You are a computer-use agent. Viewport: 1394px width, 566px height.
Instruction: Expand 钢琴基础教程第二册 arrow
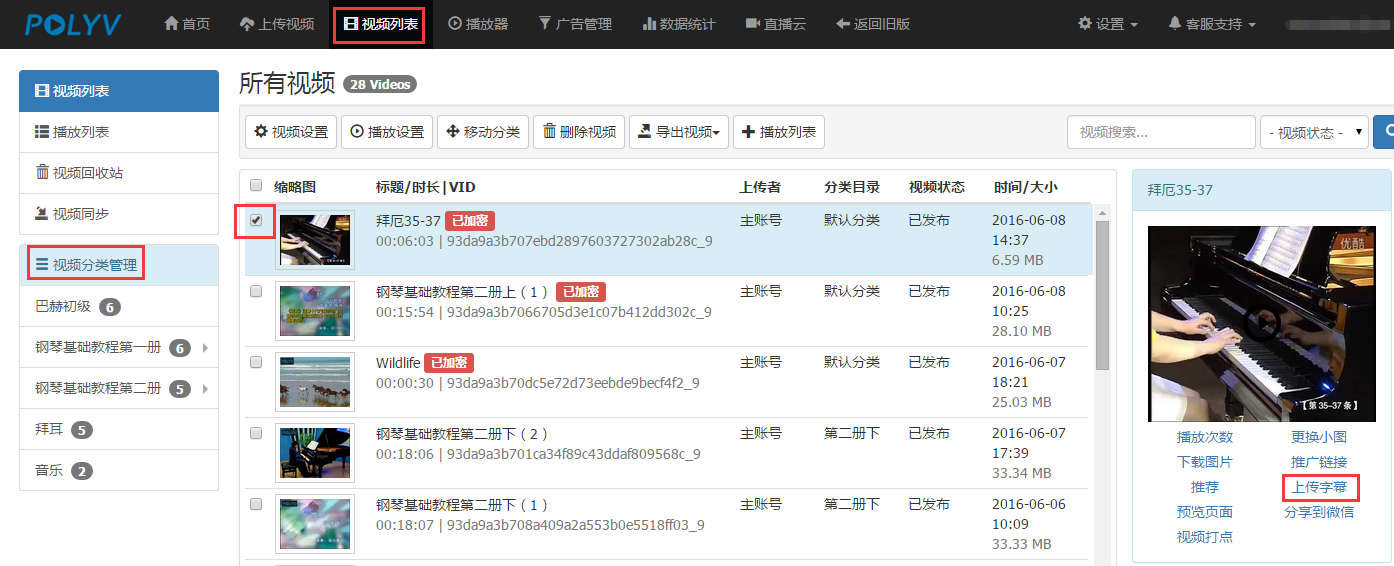pyautogui.click(x=205, y=389)
